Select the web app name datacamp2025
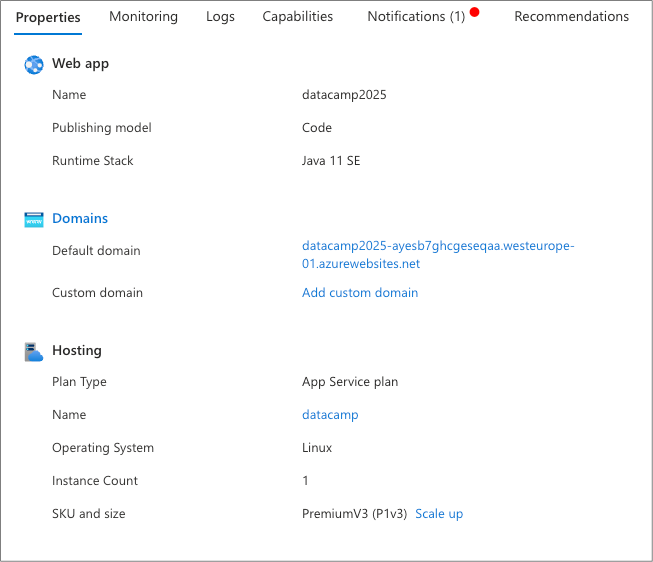 click(344, 95)
